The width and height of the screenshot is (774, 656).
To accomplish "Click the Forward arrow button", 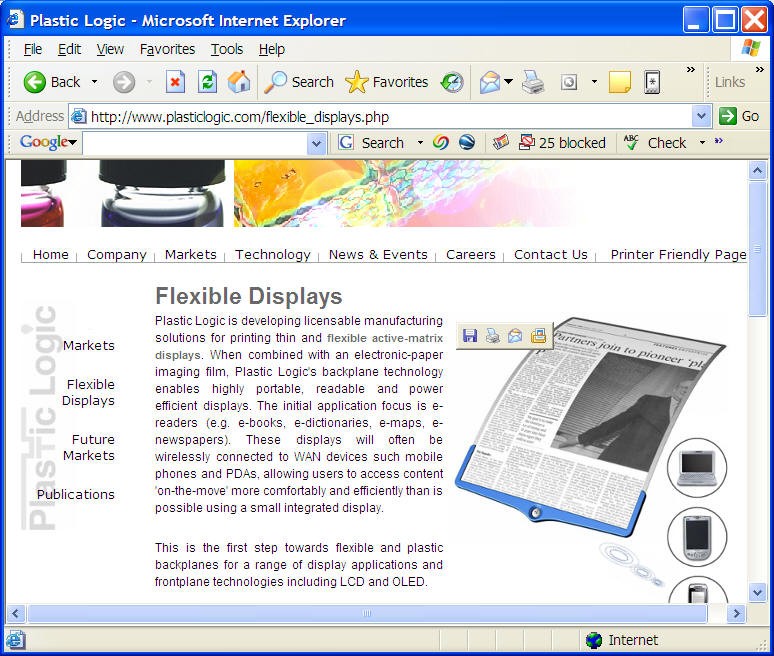I will coord(124,82).
